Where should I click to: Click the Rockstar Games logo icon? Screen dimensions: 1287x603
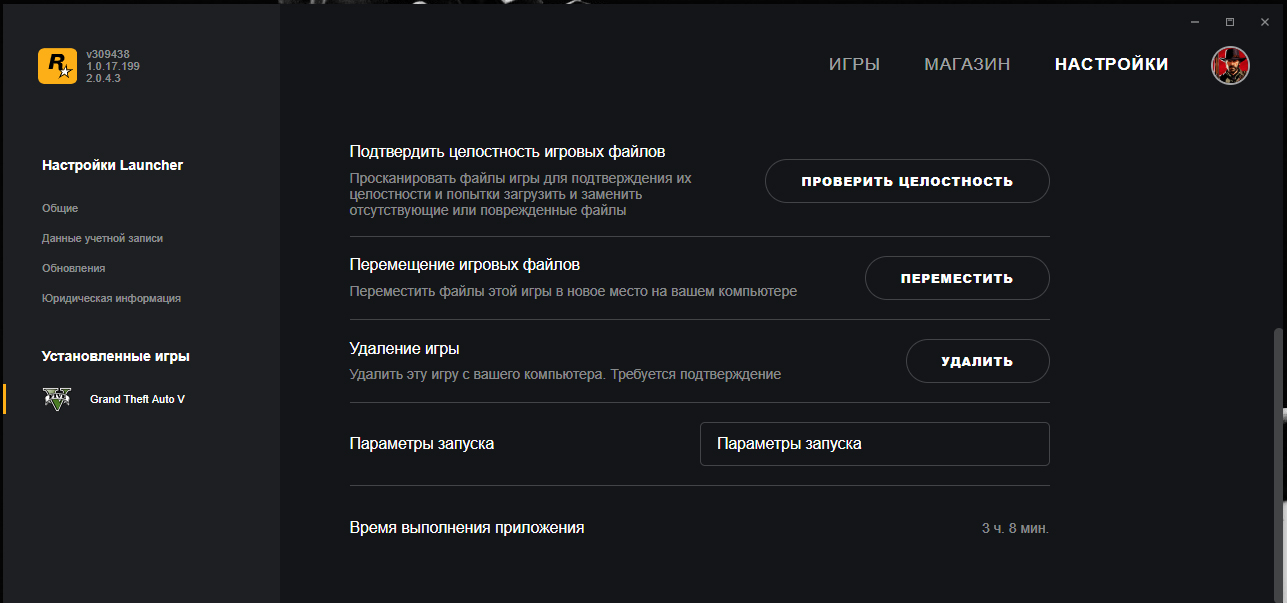pos(57,66)
